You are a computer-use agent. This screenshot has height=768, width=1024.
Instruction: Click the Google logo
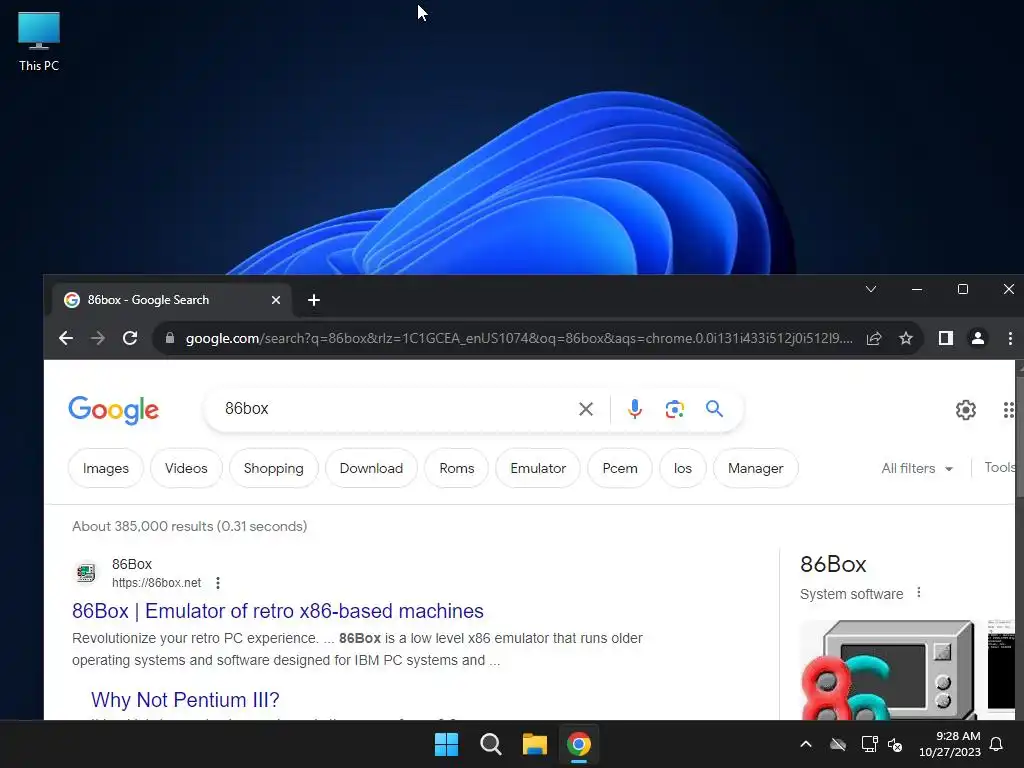[x=114, y=410]
